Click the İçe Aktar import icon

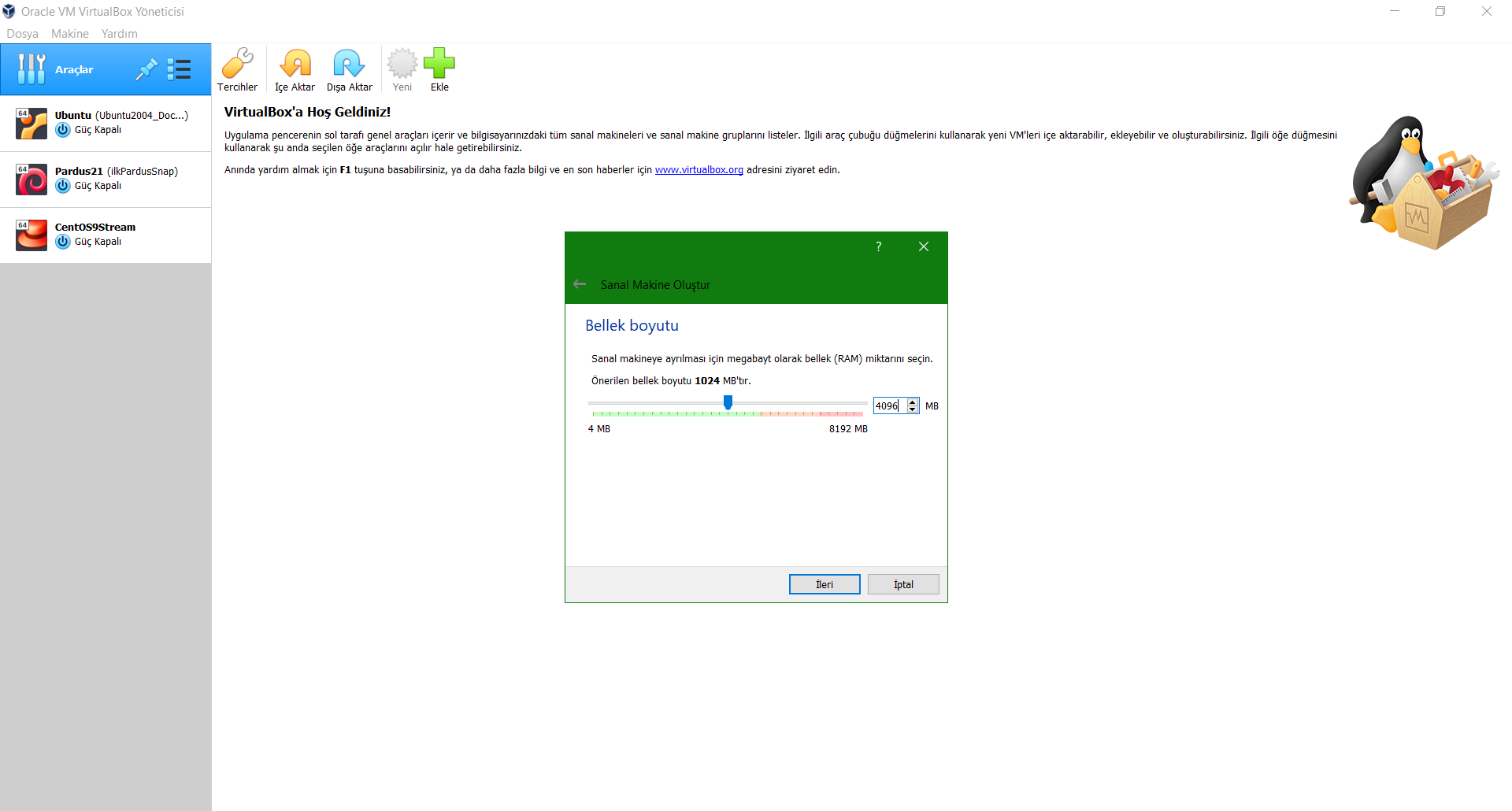(295, 63)
